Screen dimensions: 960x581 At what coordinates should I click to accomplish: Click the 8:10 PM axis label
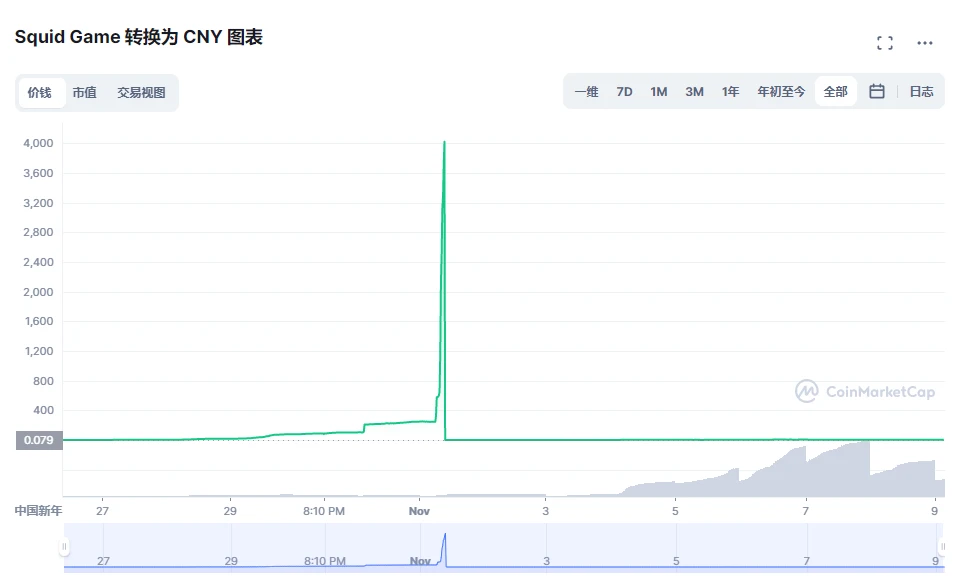pos(324,511)
